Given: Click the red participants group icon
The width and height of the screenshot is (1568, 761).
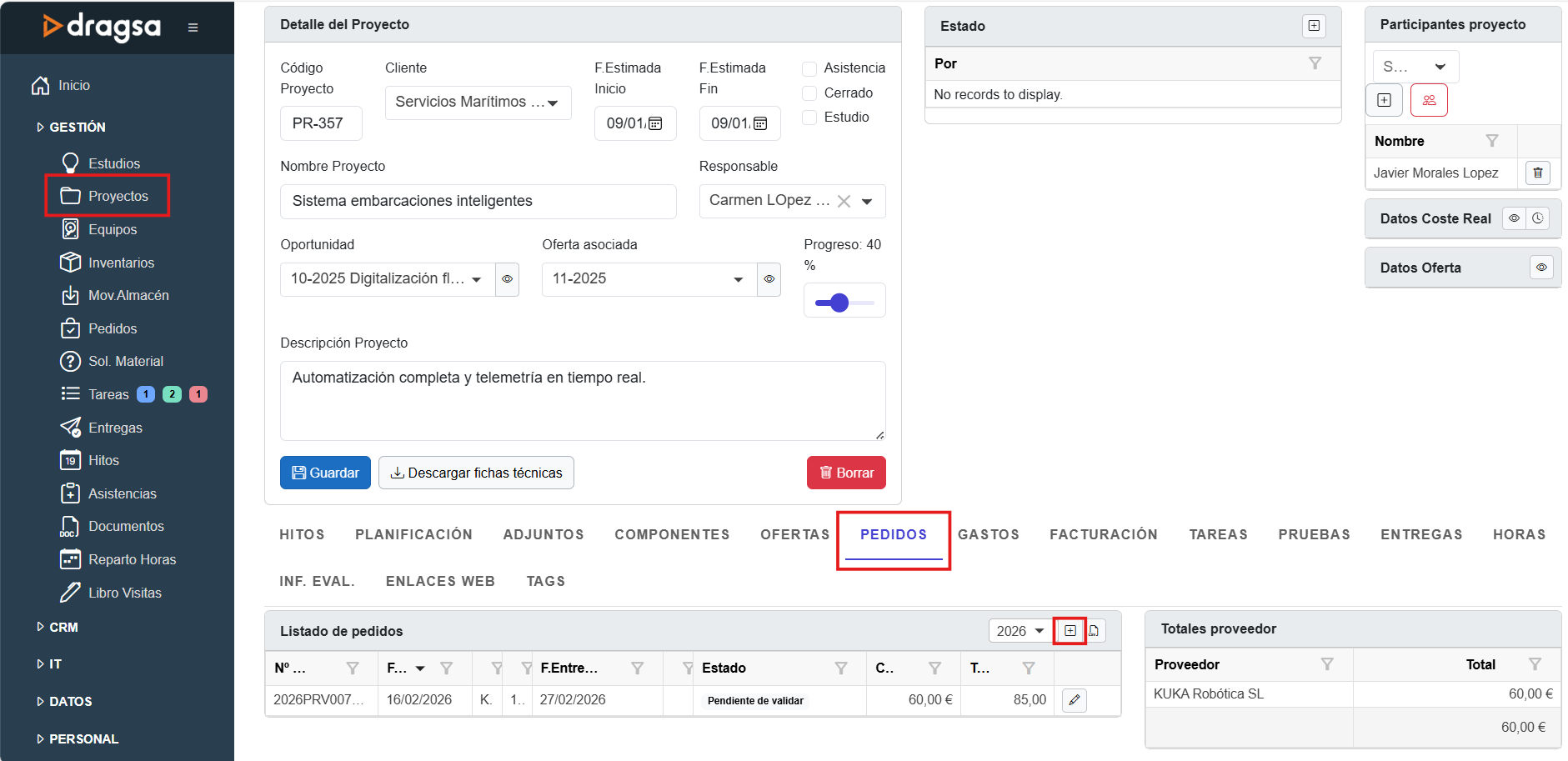Looking at the screenshot, I should pyautogui.click(x=1429, y=100).
